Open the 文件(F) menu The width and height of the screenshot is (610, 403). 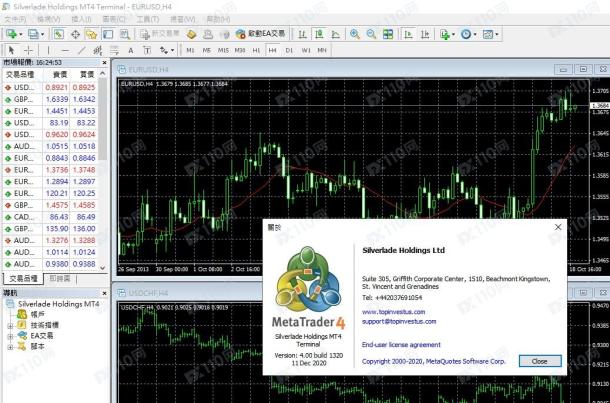[x=15, y=19]
